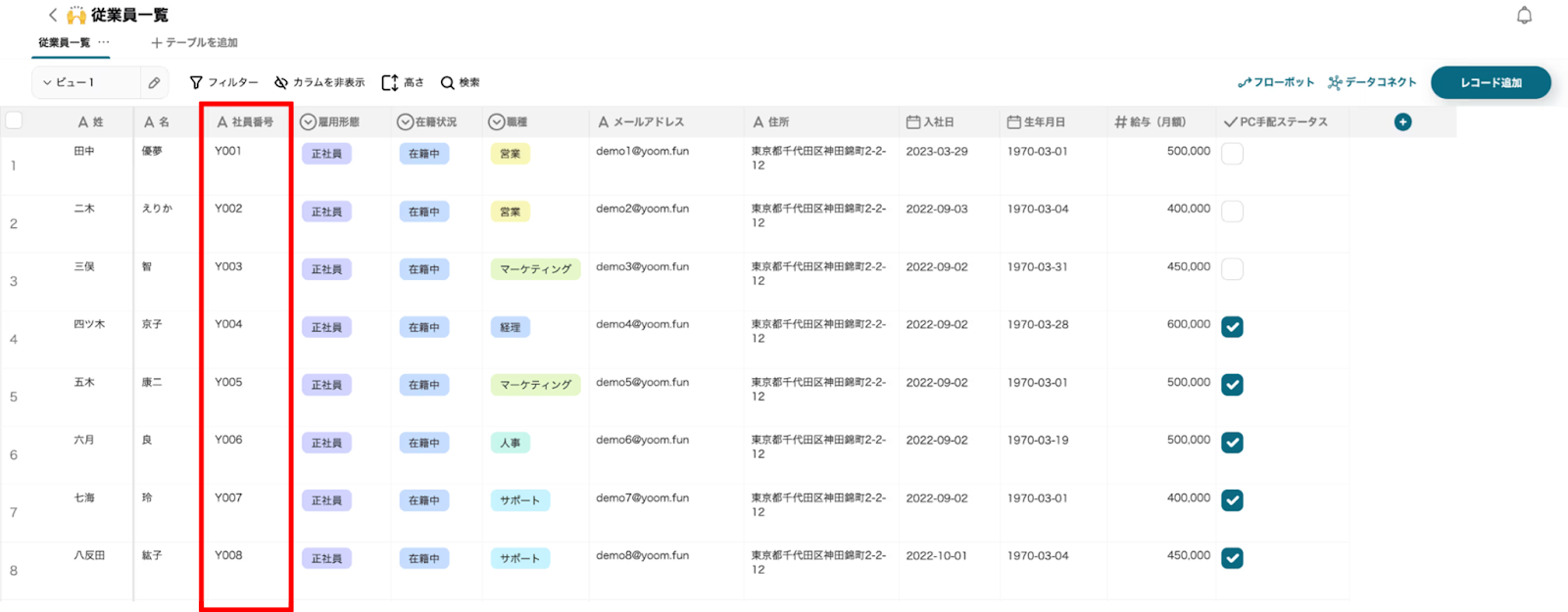Check PC手配ステータス for row Y003
Viewport: 1568px width, 612px height.
1232,269
